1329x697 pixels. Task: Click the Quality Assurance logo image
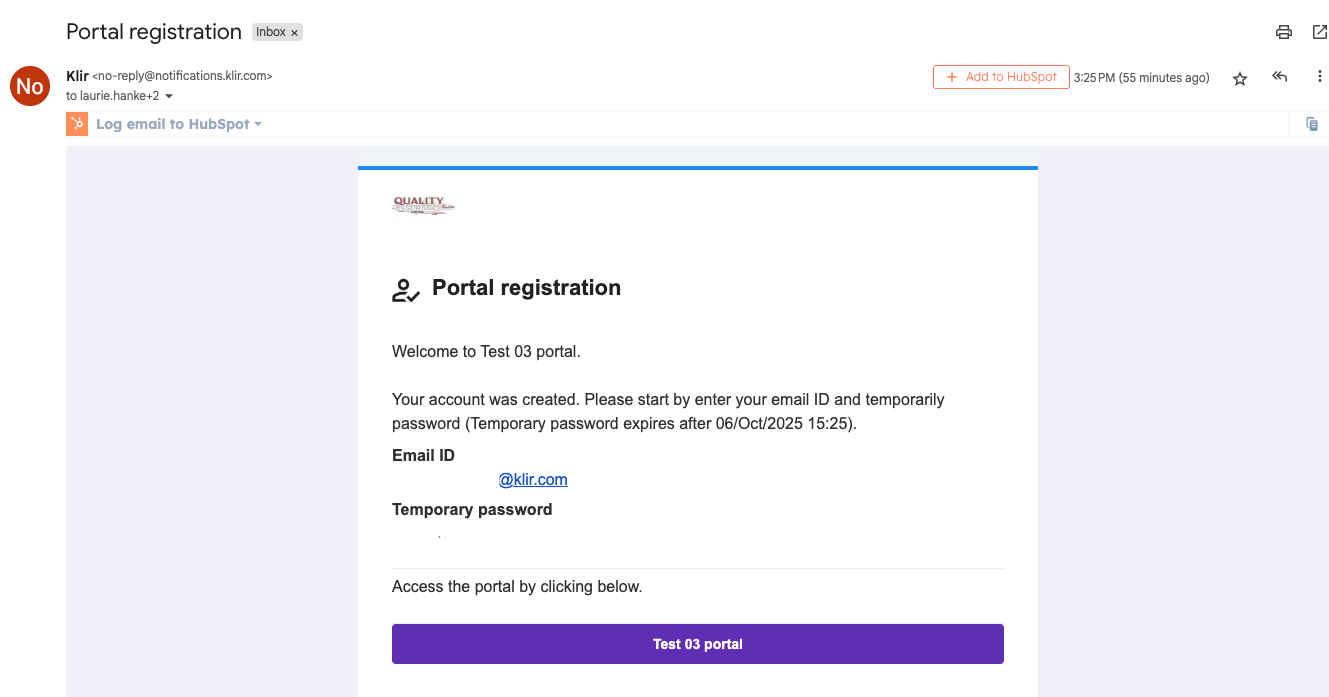point(423,205)
